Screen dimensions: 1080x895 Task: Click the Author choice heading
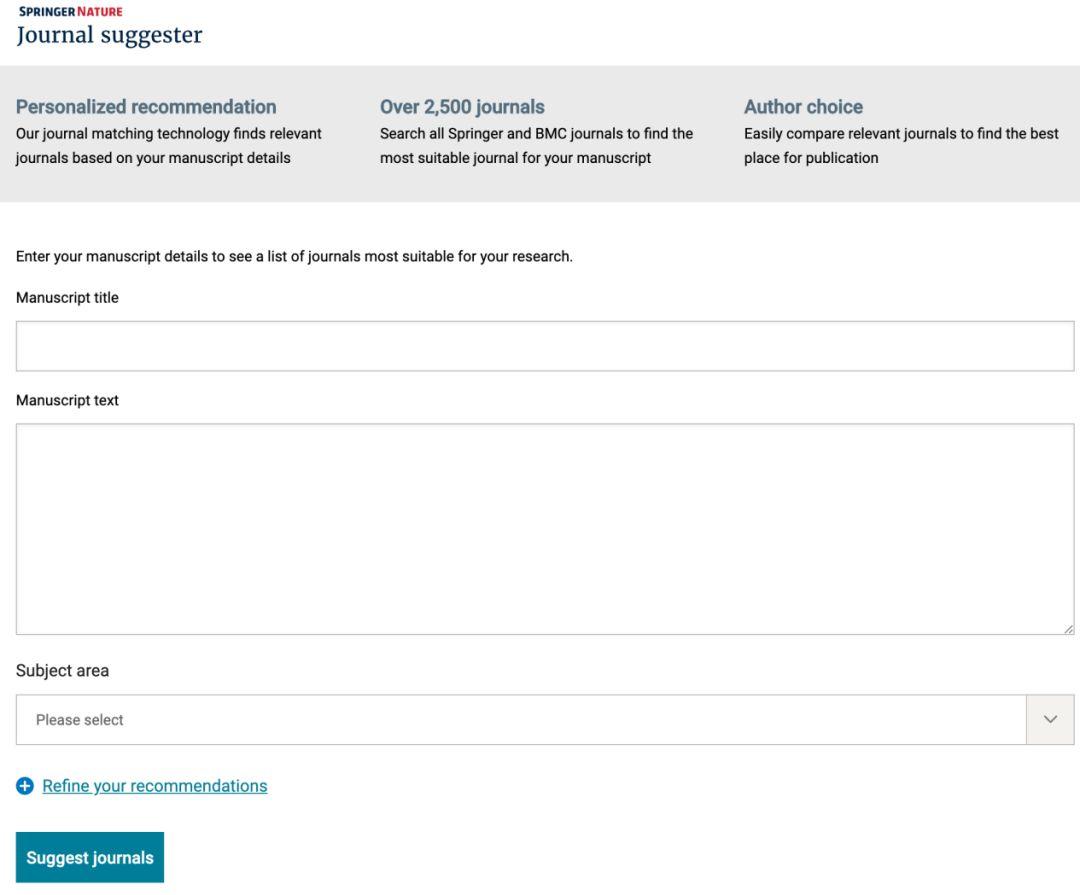[803, 107]
